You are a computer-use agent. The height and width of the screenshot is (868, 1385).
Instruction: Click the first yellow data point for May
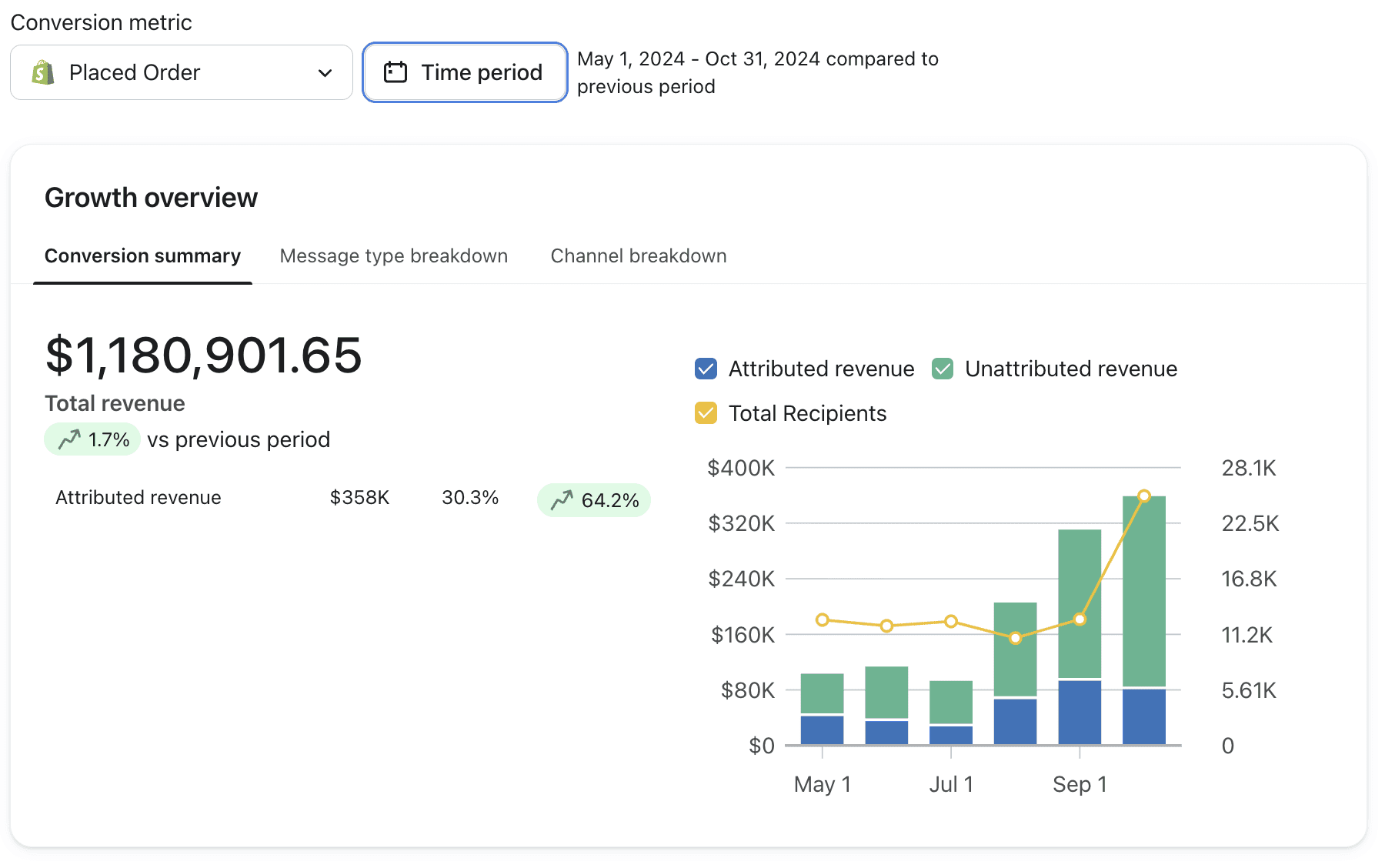point(823,620)
